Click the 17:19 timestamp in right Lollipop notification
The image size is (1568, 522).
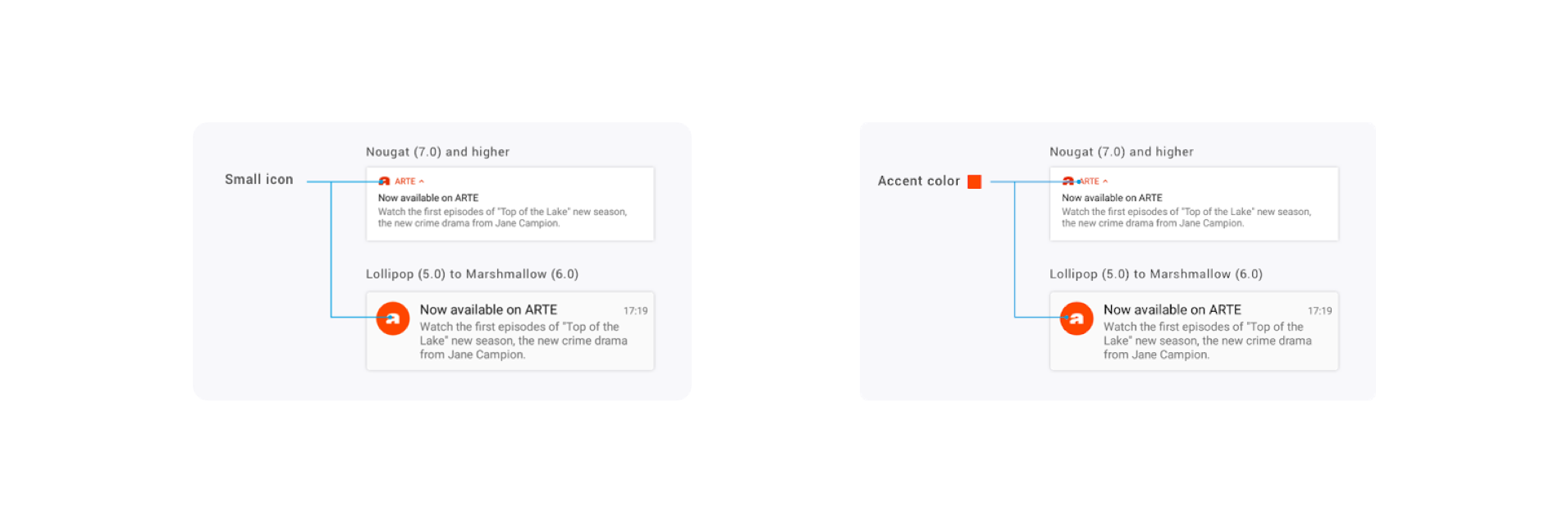(1319, 311)
